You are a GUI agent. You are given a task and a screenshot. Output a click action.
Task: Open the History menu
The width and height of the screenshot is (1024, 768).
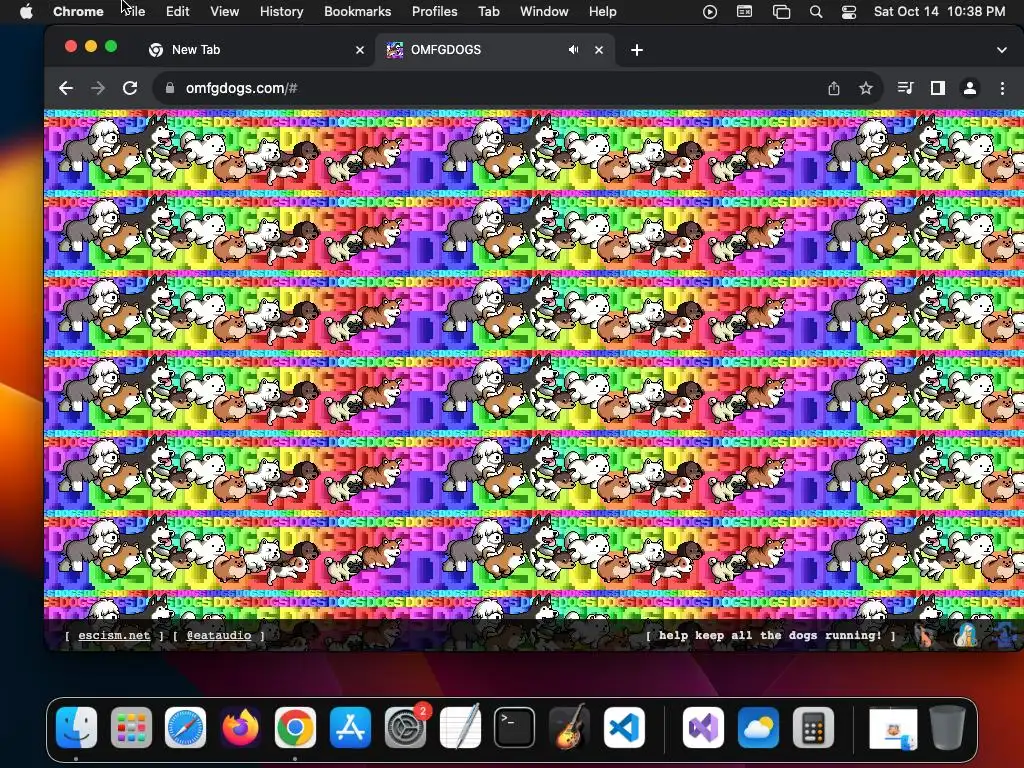tap(281, 11)
